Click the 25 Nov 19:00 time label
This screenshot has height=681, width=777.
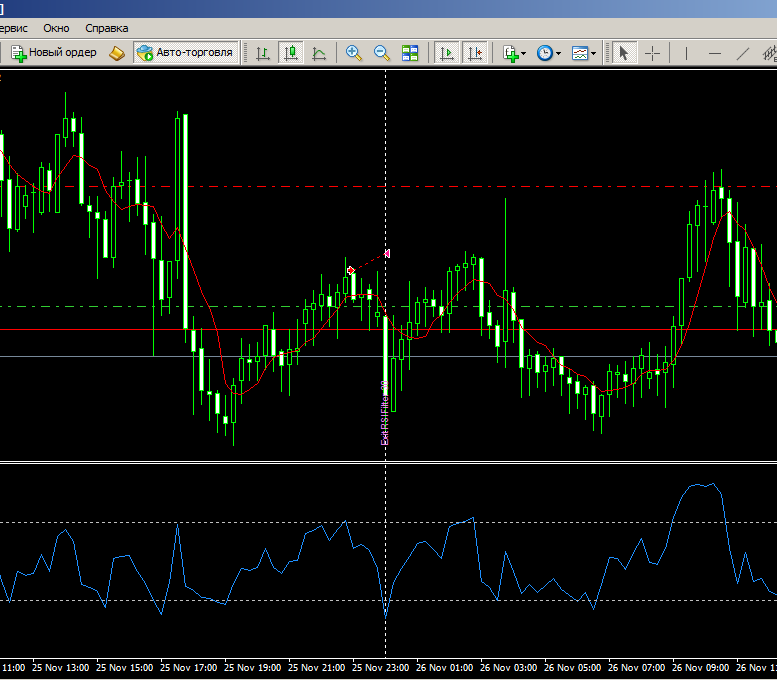pos(252,668)
